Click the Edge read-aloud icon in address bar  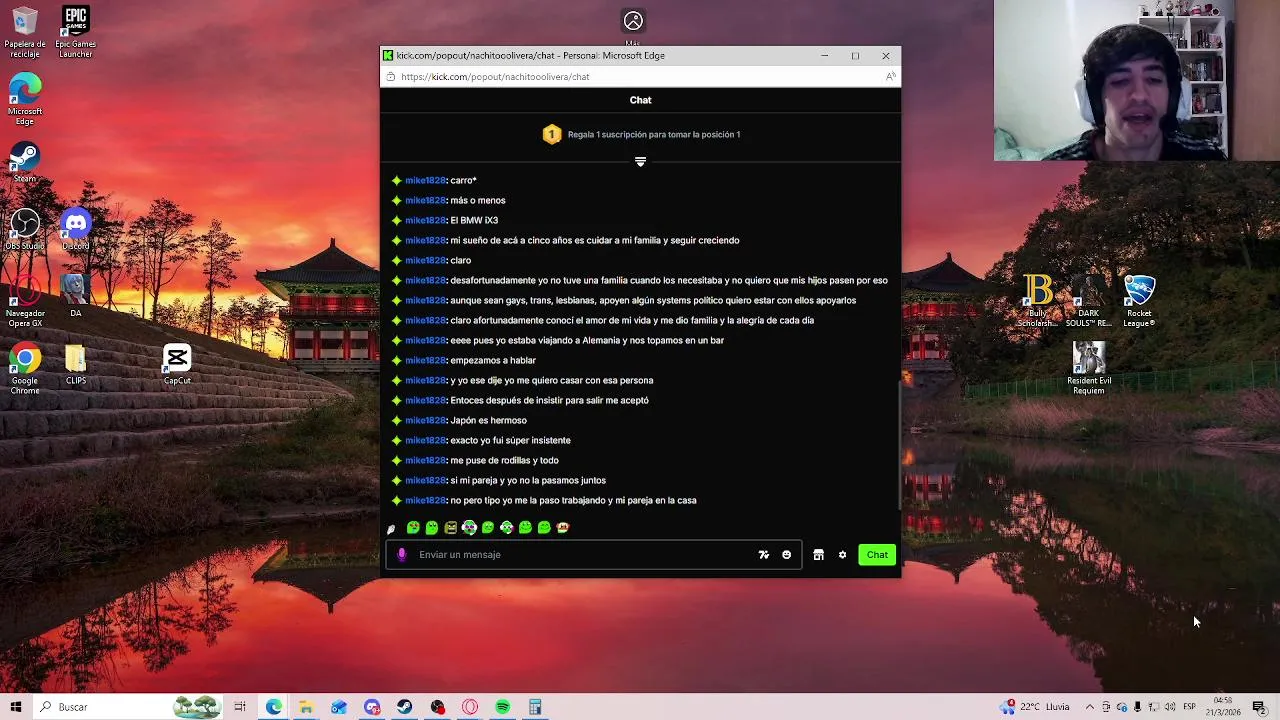point(889,76)
